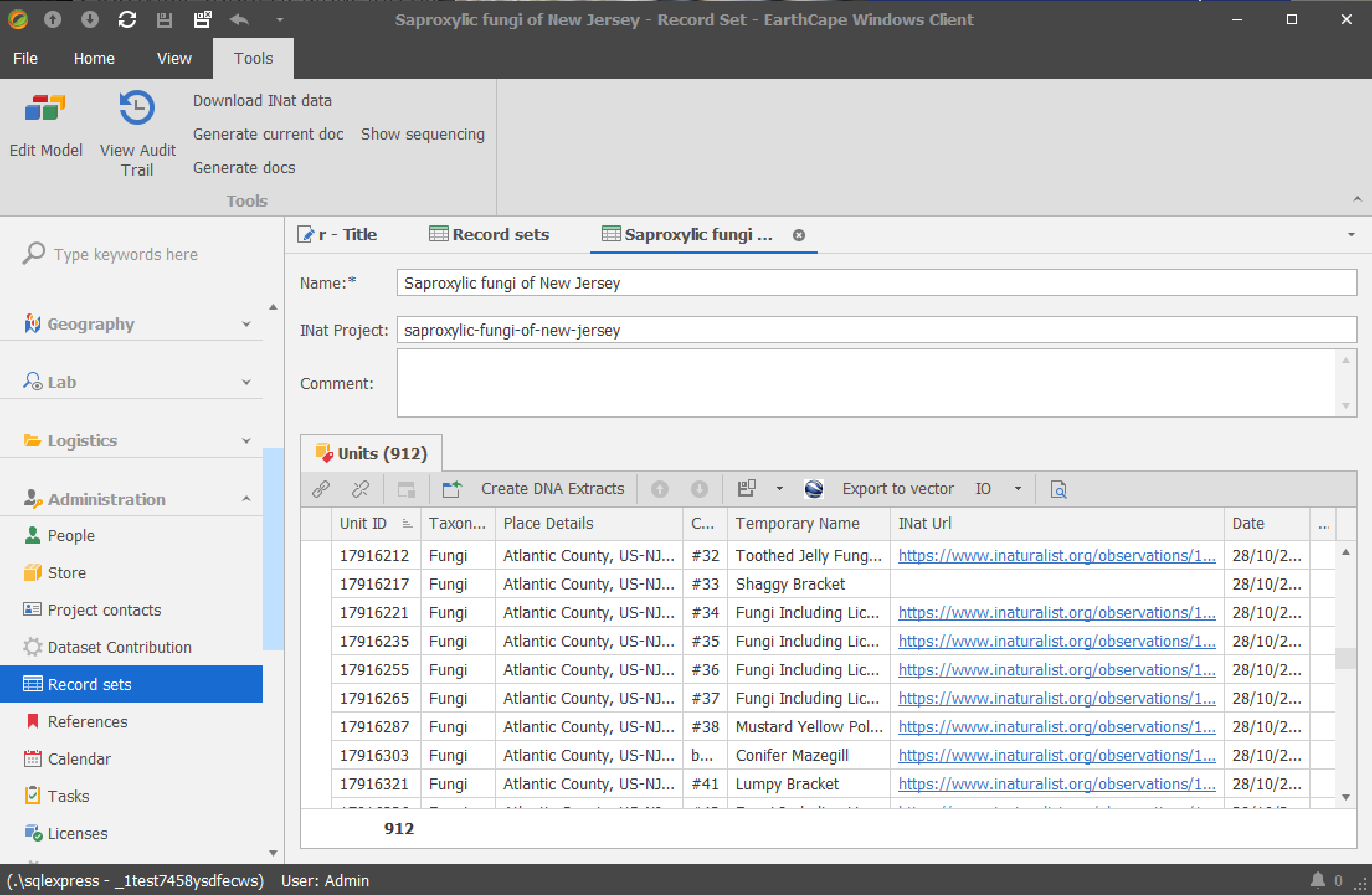Click the search magnifier icon in sidebar
Screen dimensions: 1372x895
[34, 253]
